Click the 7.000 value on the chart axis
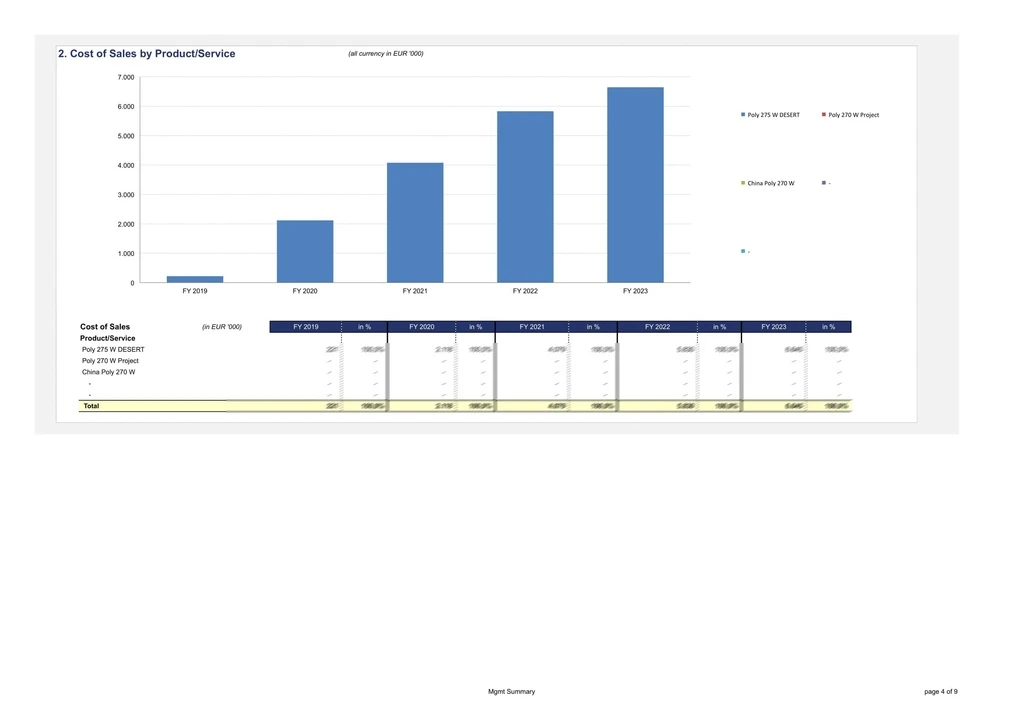Viewport: 1024px width, 724px height. 126,77
